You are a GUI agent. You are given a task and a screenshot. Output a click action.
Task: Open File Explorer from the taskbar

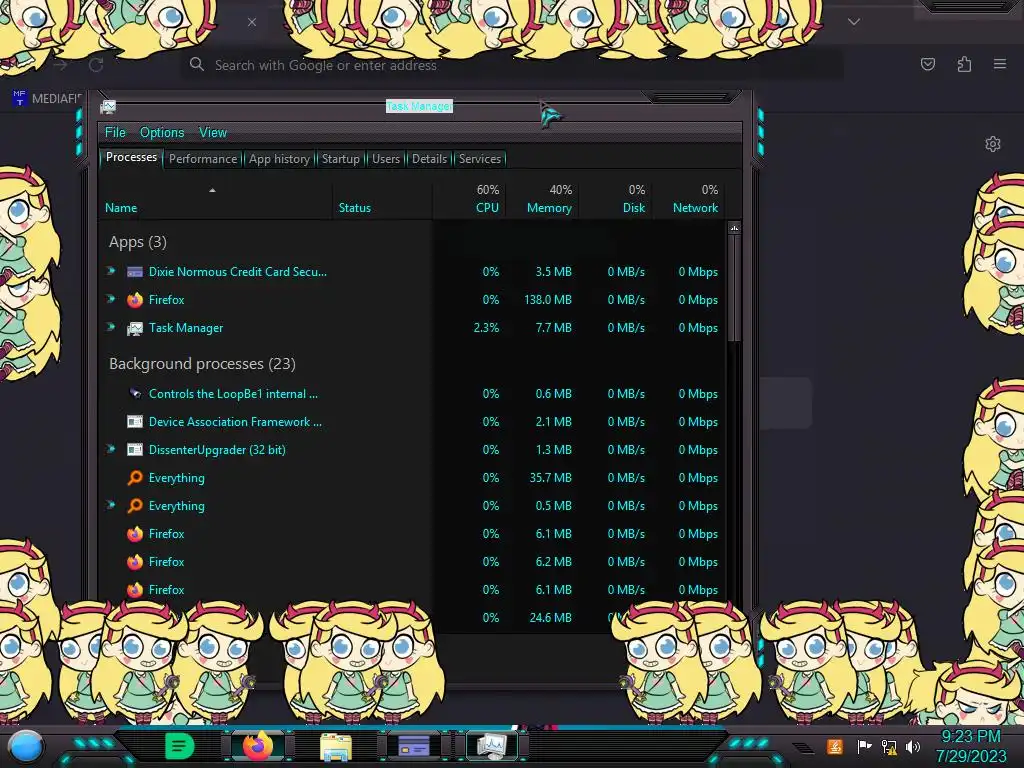pos(336,747)
